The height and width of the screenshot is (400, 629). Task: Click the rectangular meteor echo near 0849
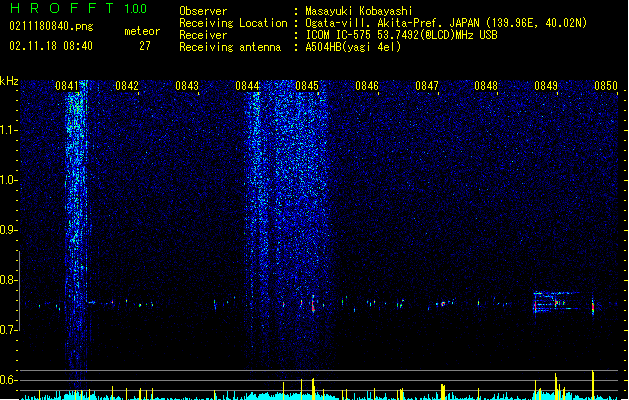click(557, 302)
